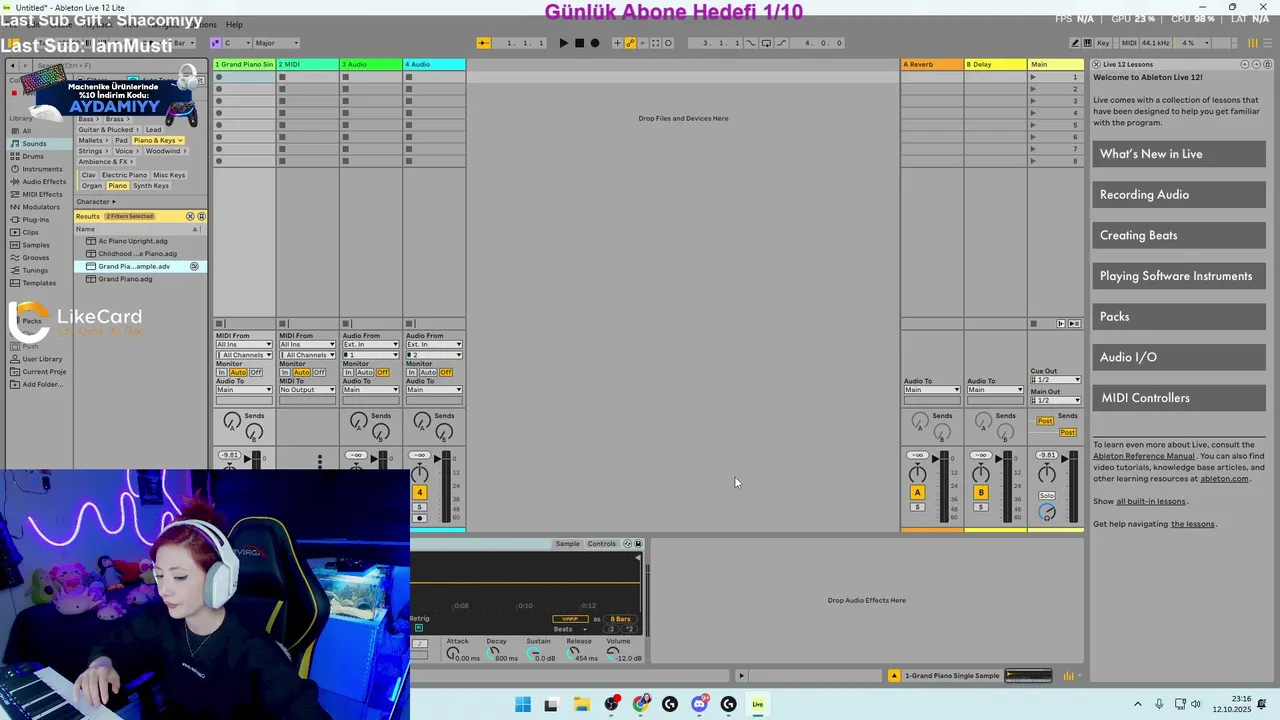The image size is (1280, 720).
Task: Open track 3 Ext. In Audio From dropdown
Action: point(371,345)
